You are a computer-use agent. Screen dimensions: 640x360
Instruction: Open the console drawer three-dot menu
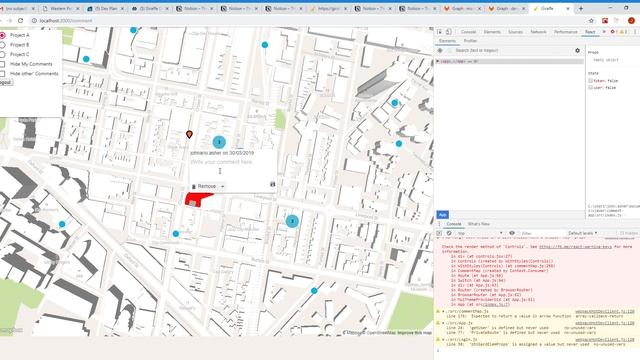(x=439, y=224)
